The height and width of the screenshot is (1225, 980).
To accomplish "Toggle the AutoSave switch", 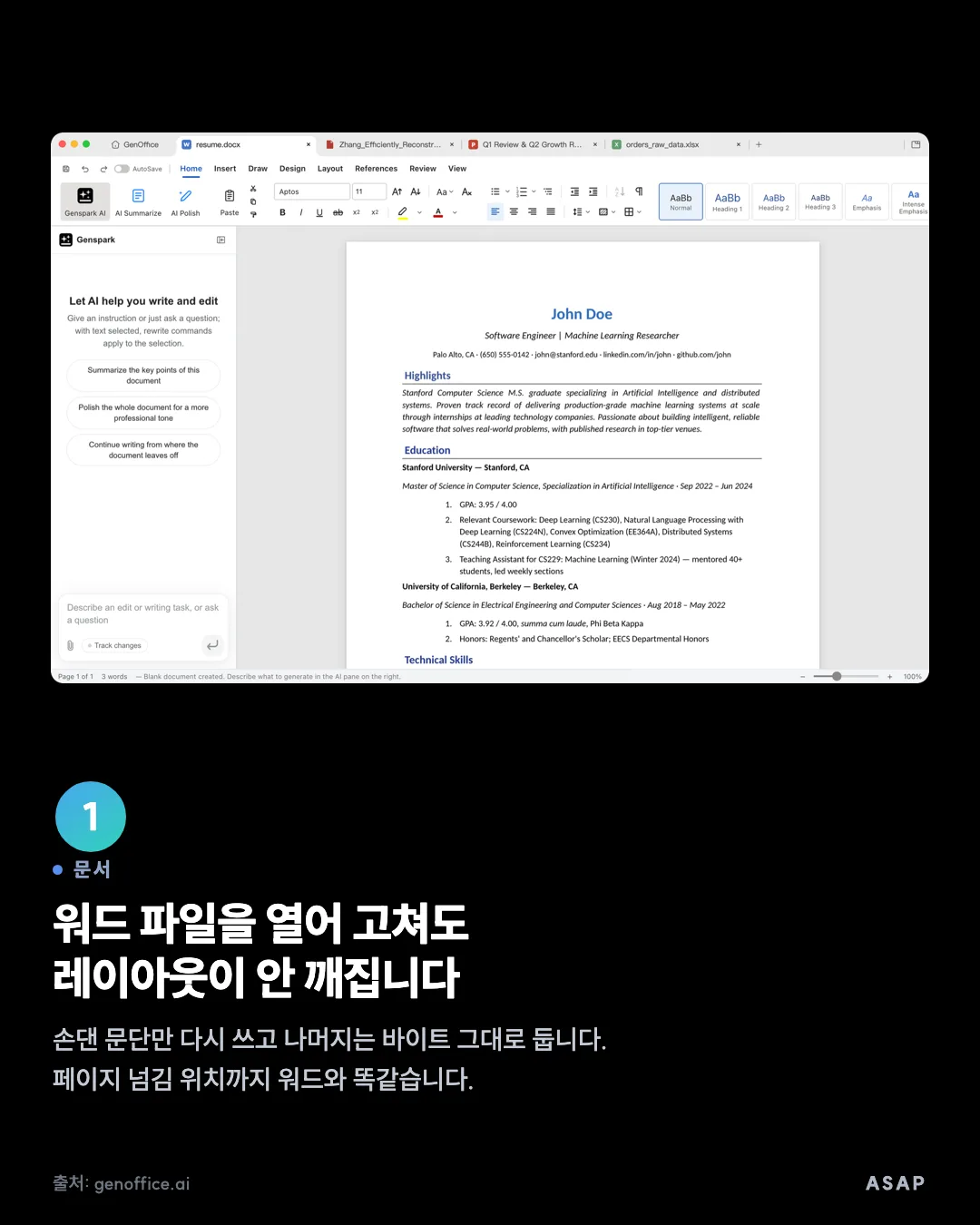I will (x=122, y=169).
